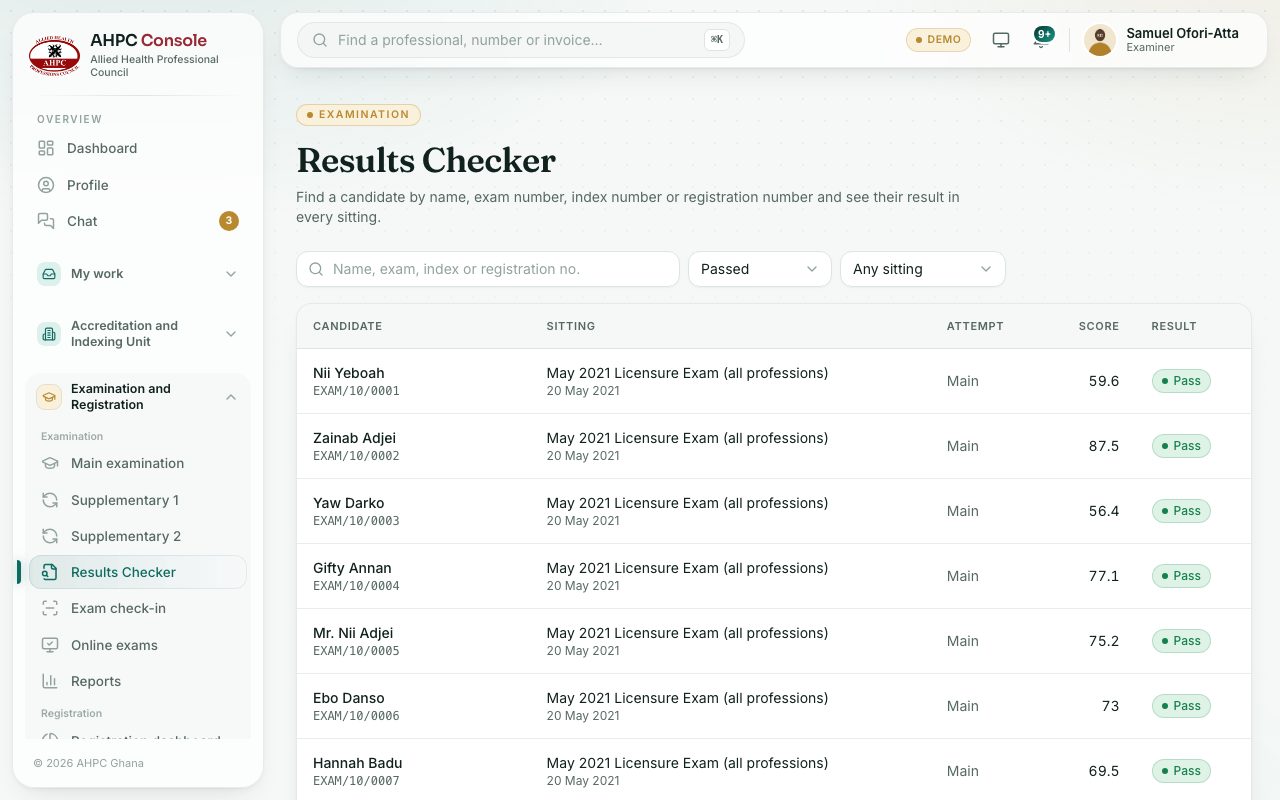Image resolution: width=1280 pixels, height=800 pixels.
Task: Select candidate Gifty Annan
Action: 352,568
